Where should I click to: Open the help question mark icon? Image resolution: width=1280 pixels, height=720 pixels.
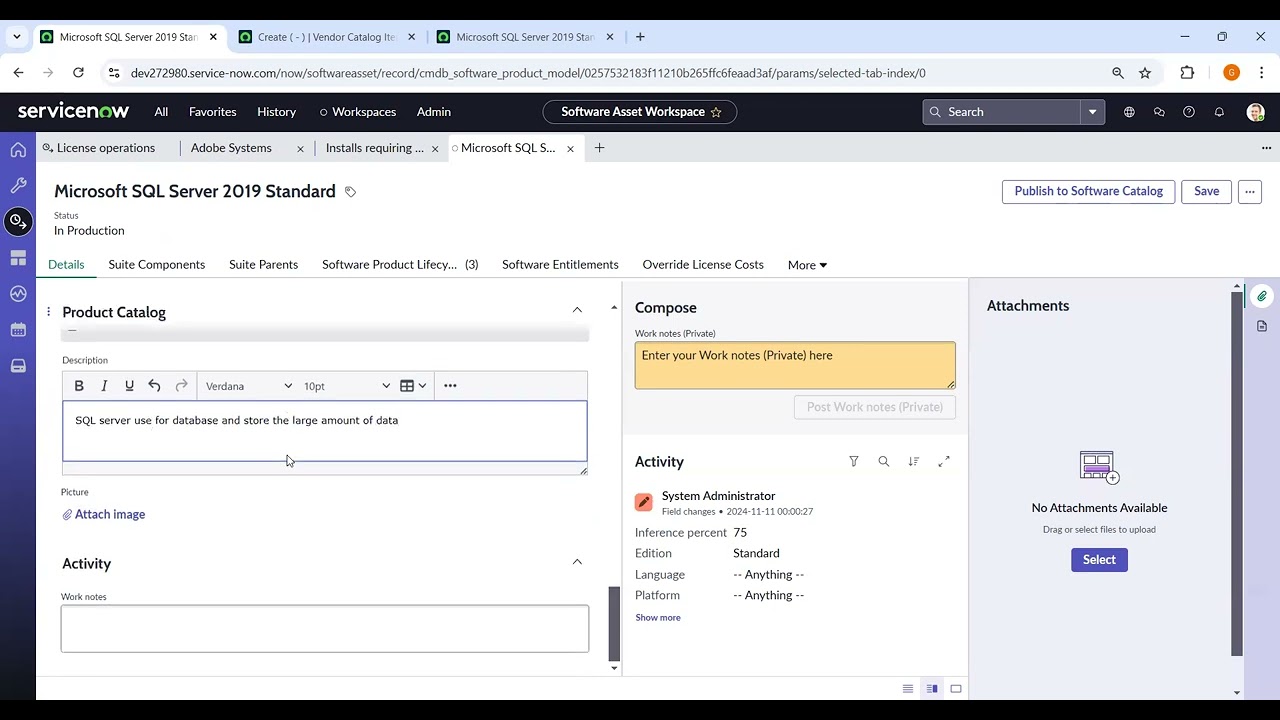tap(1189, 112)
